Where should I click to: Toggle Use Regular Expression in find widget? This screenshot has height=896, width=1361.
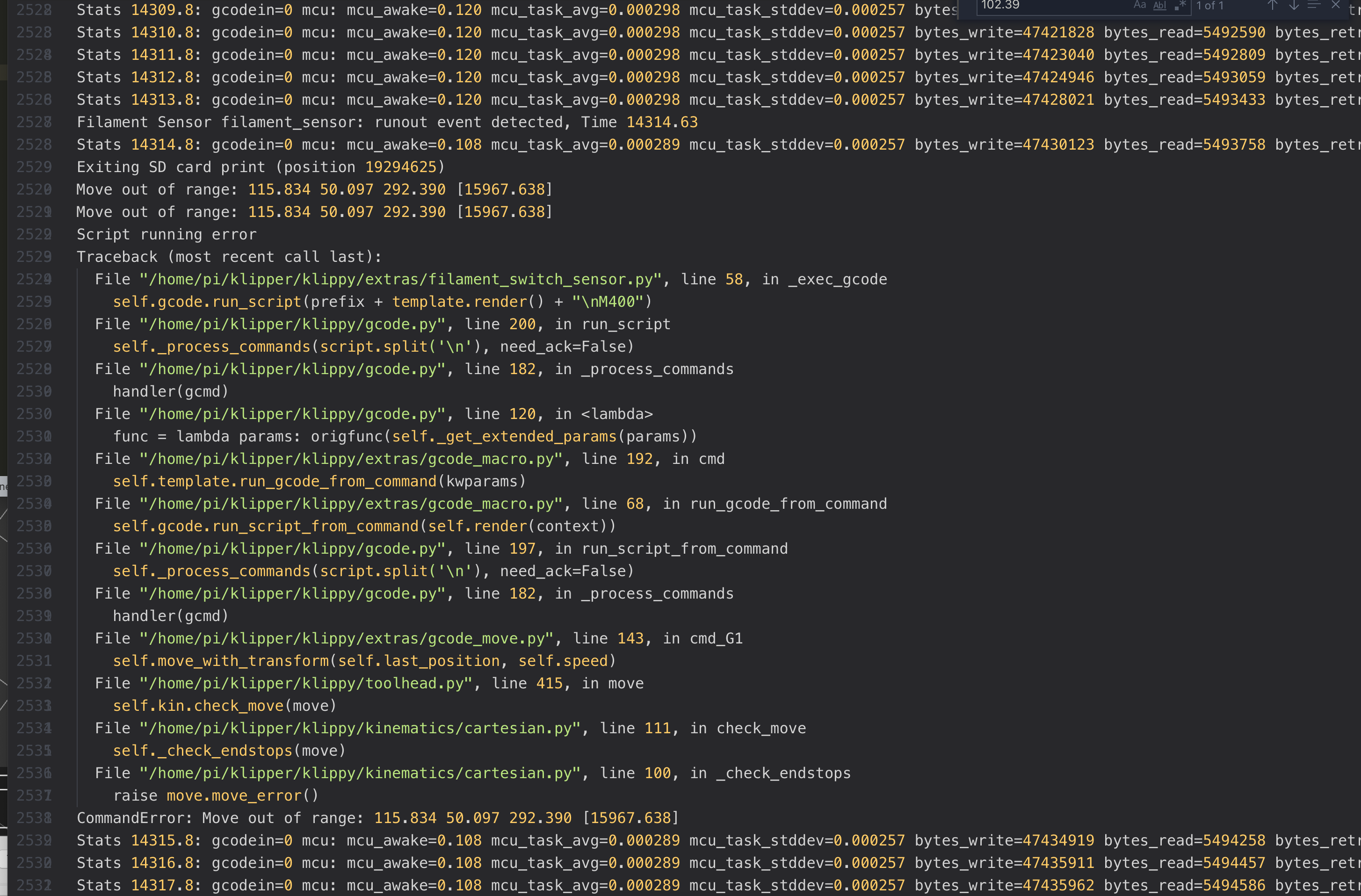[x=1180, y=6]
